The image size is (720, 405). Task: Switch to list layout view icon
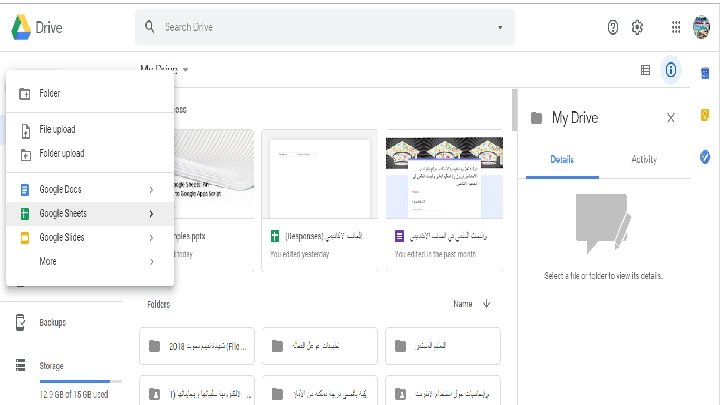(645, 70)
